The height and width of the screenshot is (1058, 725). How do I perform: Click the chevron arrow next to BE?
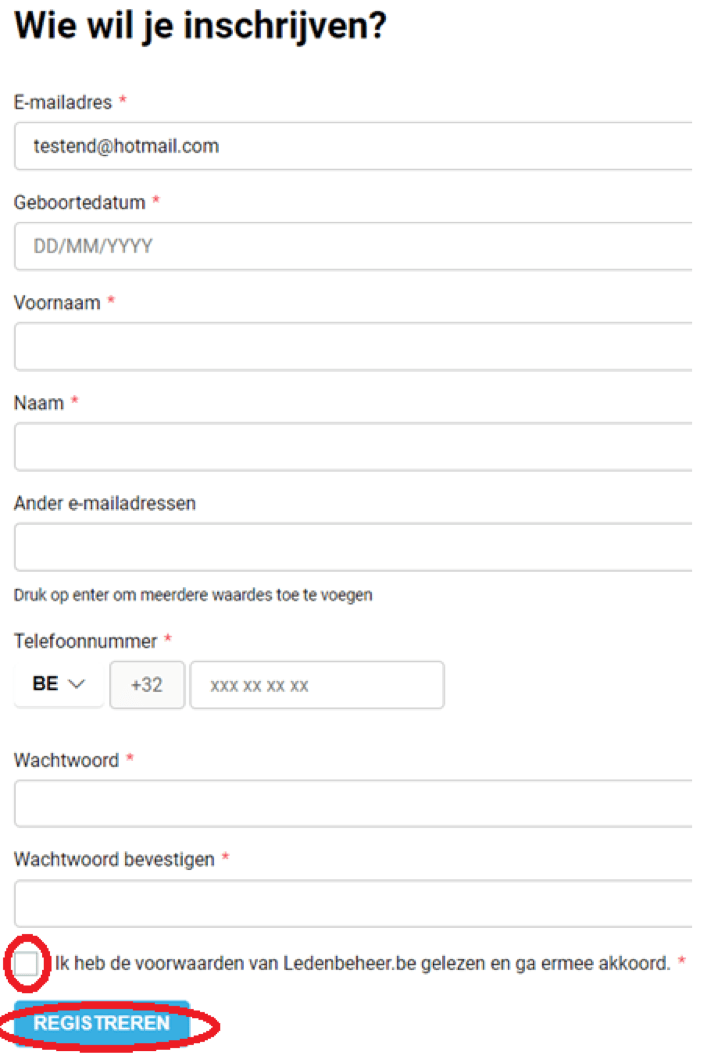pos(77,684)
